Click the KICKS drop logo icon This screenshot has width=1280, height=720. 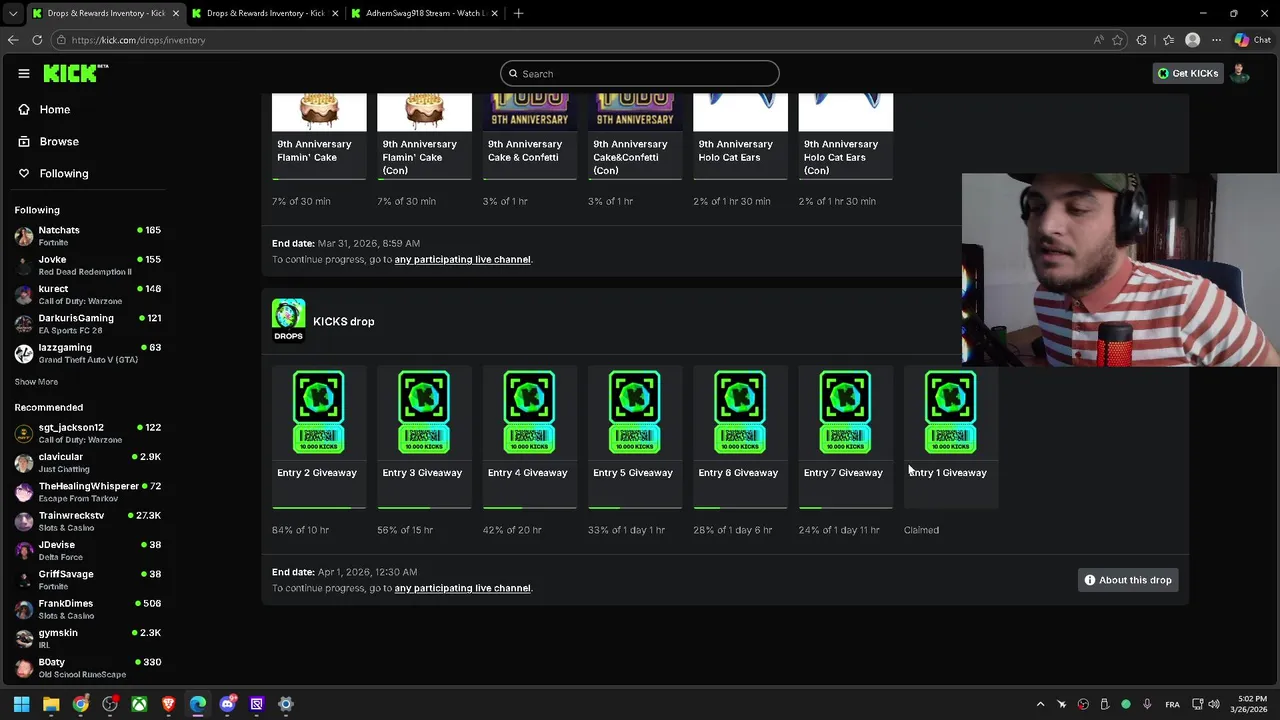pyautogui.click(x=288, y=320)
